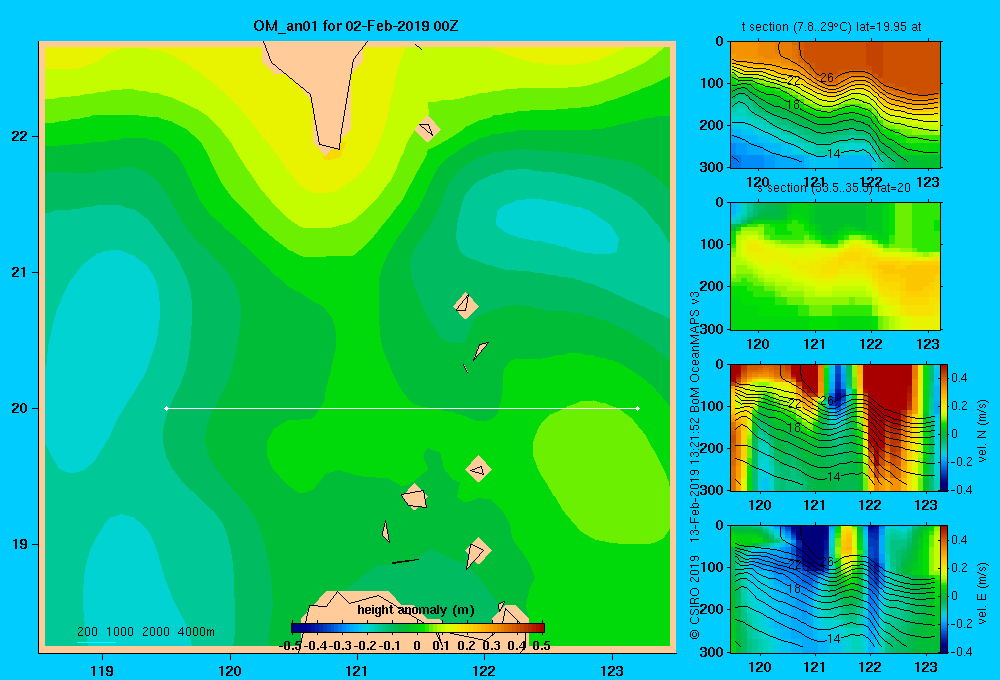Screen dimensions: 1000x680
Task: Click the latitude 19 axis label on main map
Action: [x=20, y=544]
